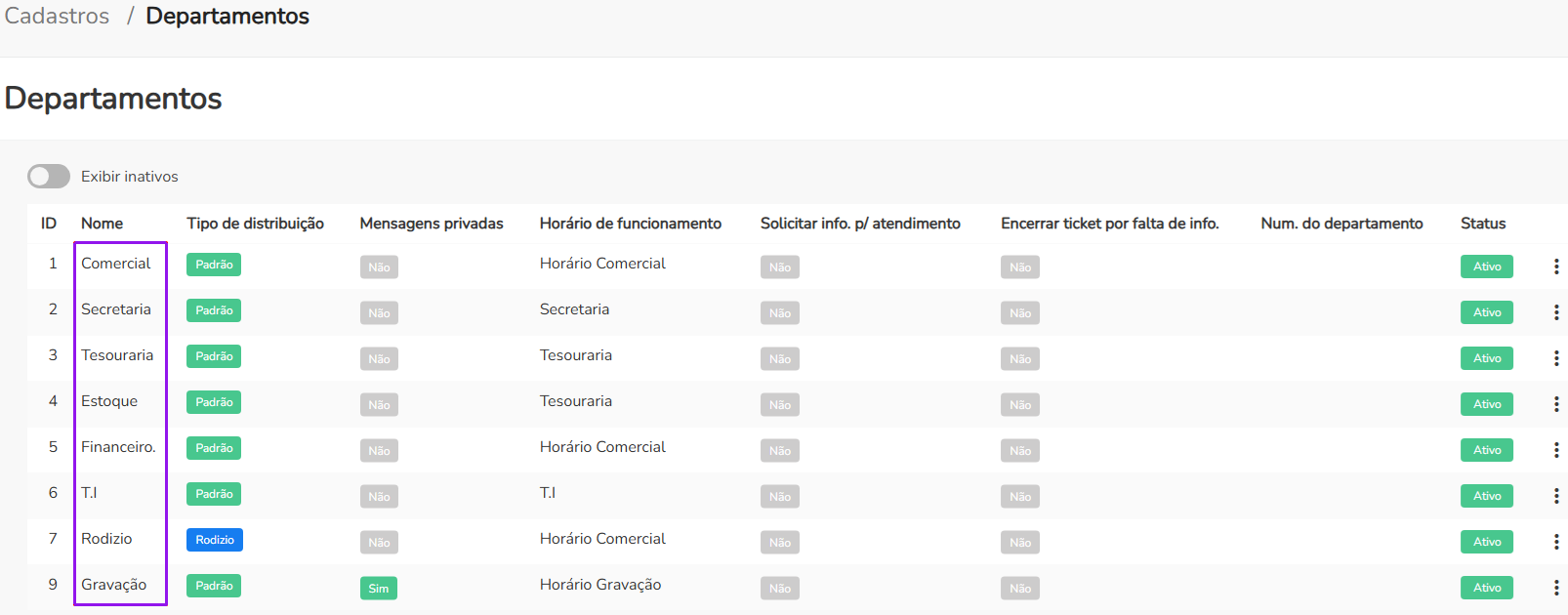Click the Horário de funcionamento column header
The width and height of the screenshot is (1568, 615).
[x=630, y=224]
